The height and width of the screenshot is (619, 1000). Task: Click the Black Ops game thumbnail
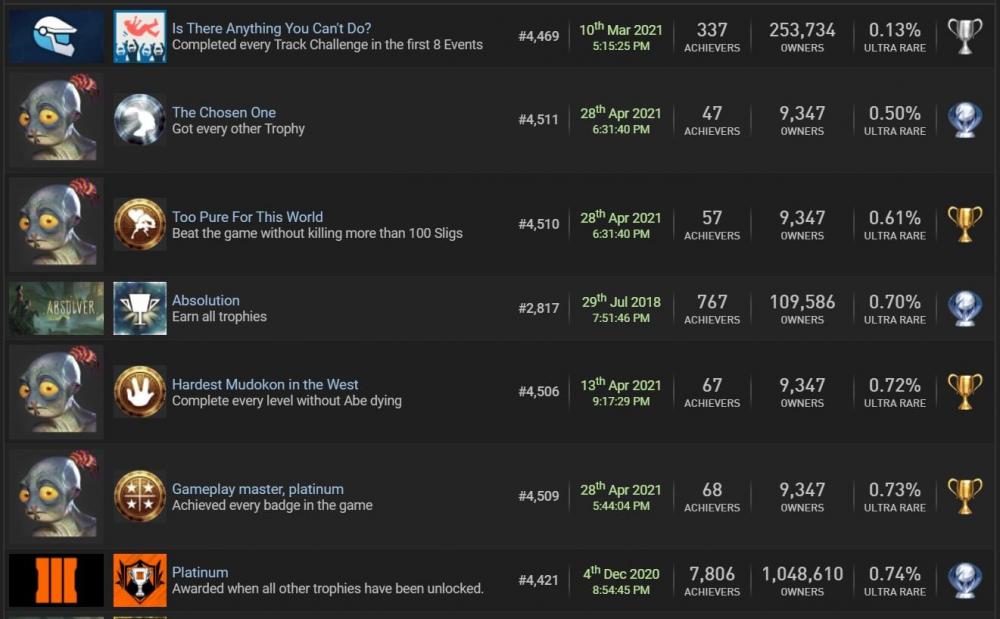pos(55,580)
